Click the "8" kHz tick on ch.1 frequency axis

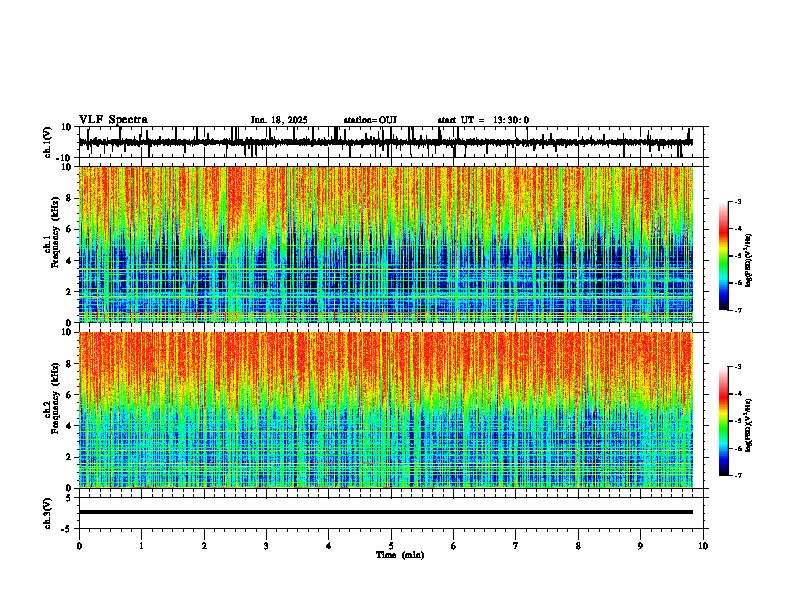[x=70, y=198]
